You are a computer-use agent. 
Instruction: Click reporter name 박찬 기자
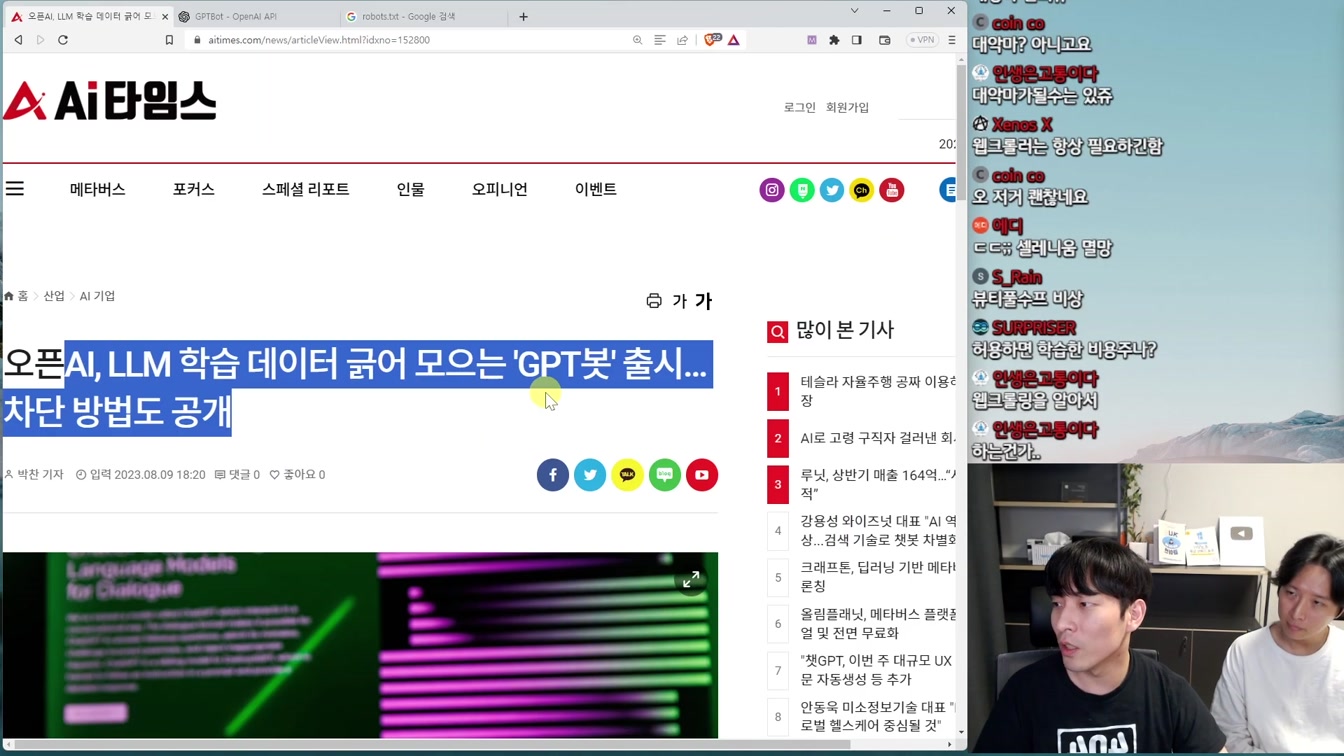tap(40, 475)
